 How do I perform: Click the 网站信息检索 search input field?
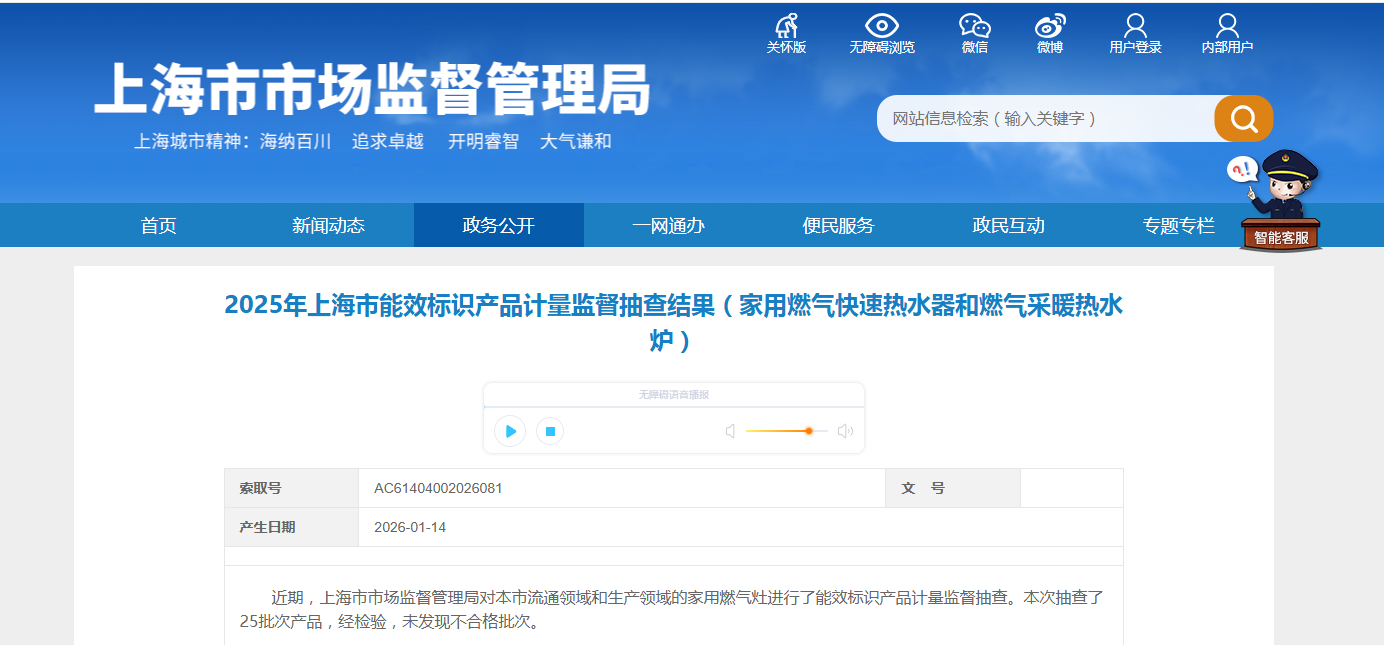point(1045,119)
